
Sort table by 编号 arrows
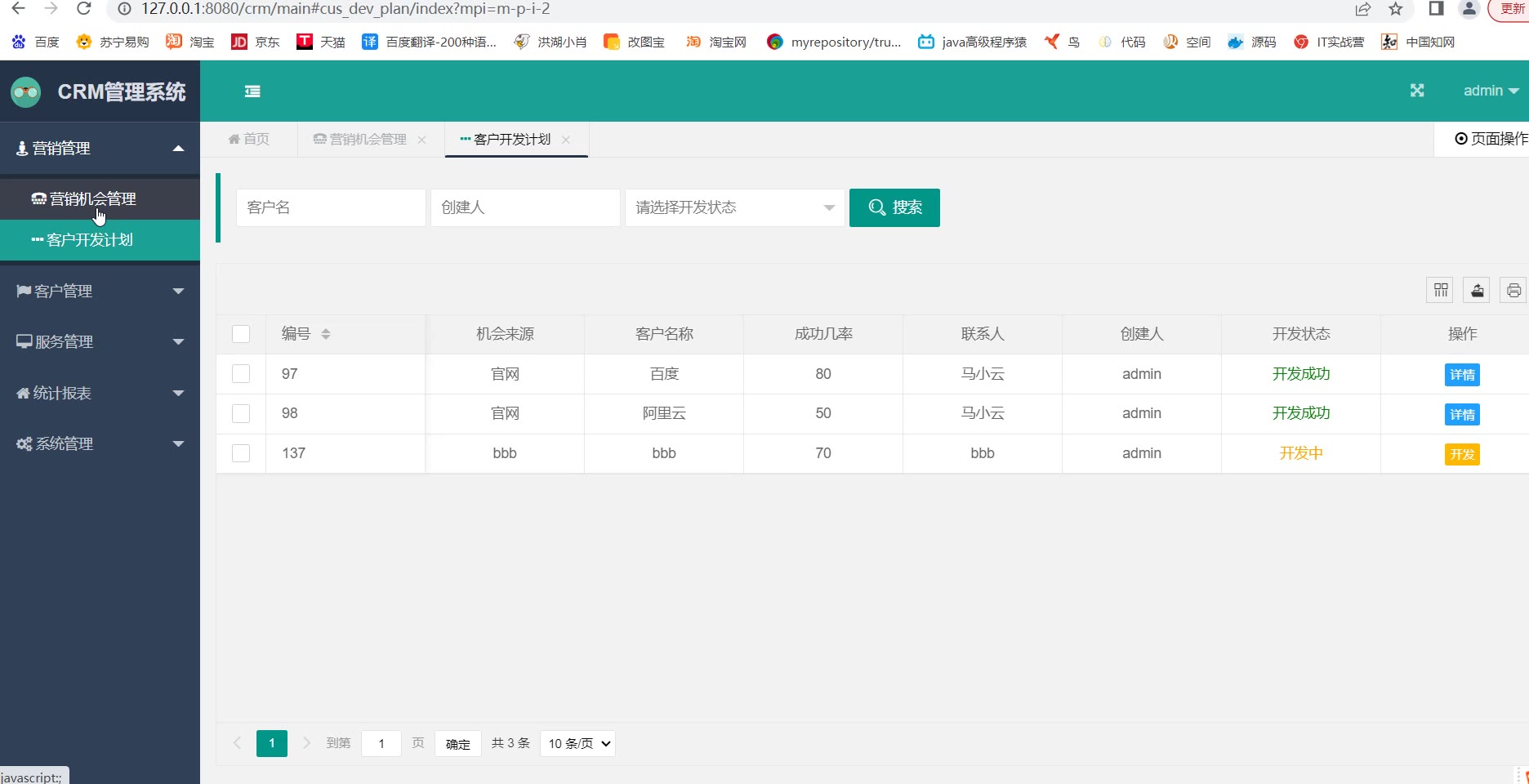click(x=326, y=334)
